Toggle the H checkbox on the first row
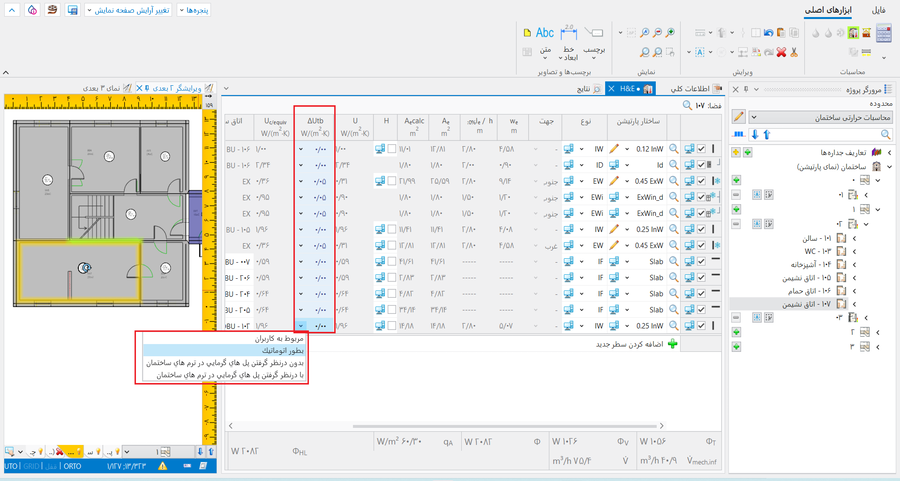The image size is (900, 481). 392,149
